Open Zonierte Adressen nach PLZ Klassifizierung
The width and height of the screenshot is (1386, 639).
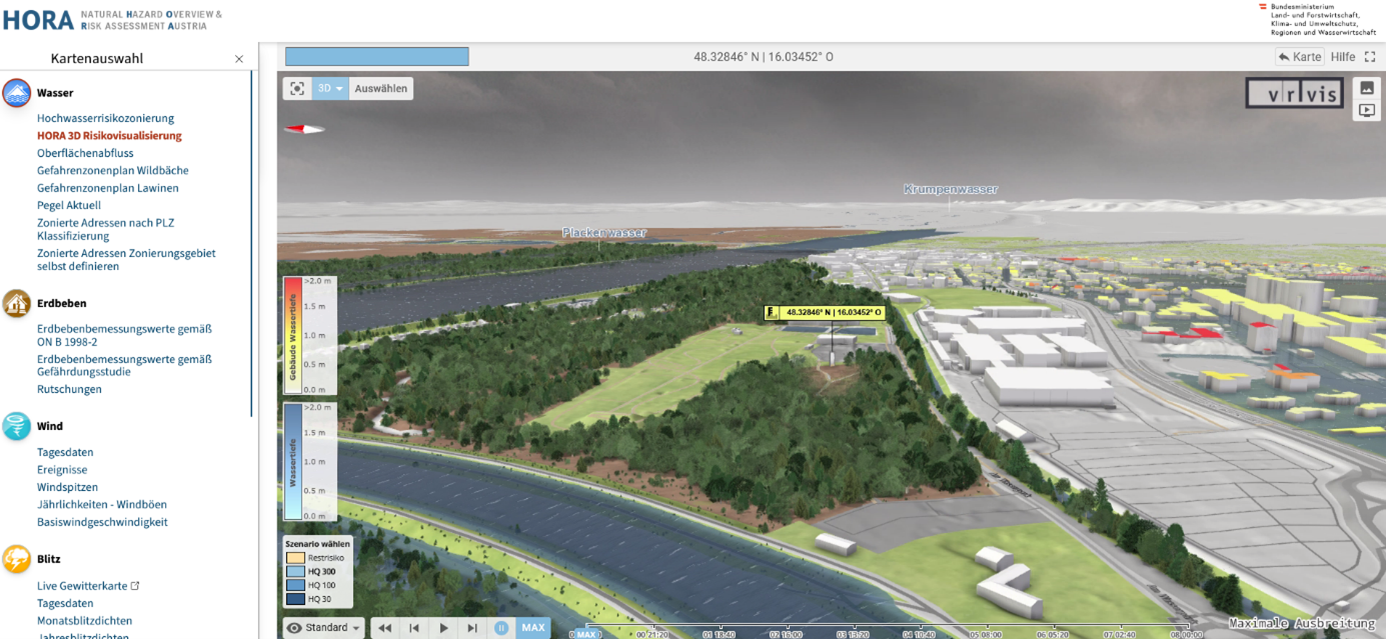pos(105,230)
